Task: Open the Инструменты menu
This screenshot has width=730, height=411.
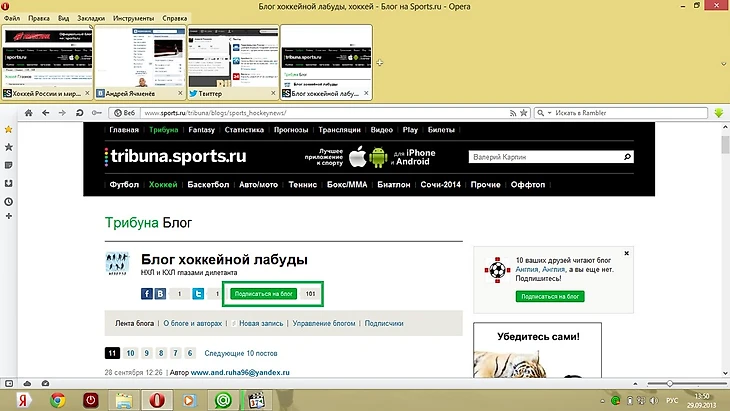Action: pos(133,18)
